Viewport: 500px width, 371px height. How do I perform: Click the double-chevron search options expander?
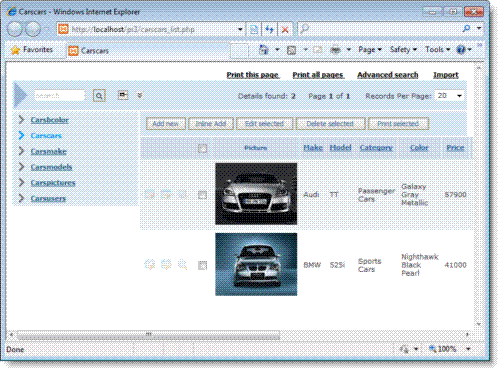140,96
